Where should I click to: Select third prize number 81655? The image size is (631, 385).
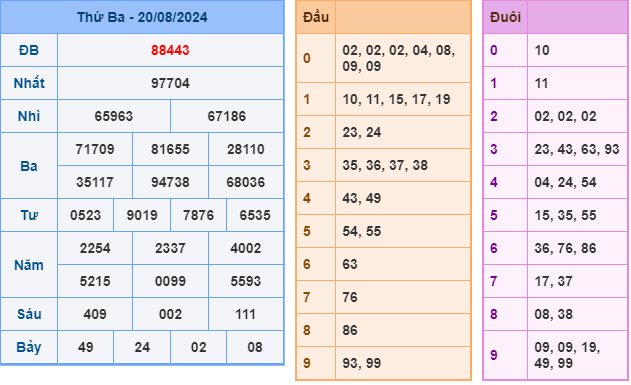tap(170, 149)
